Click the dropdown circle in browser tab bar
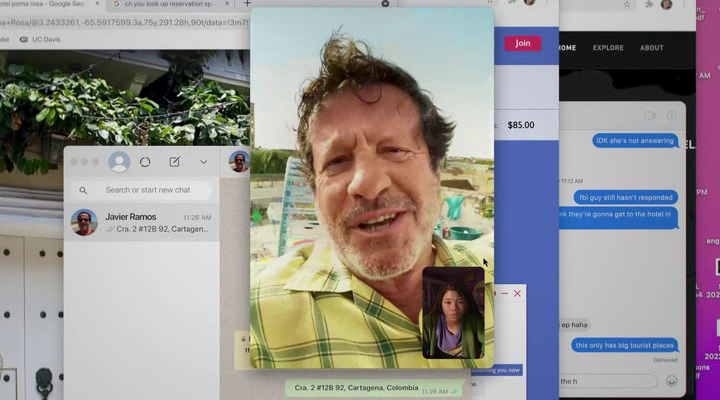Screen dimensions: 720x400 pyautogui.click(x=385, y=3)
